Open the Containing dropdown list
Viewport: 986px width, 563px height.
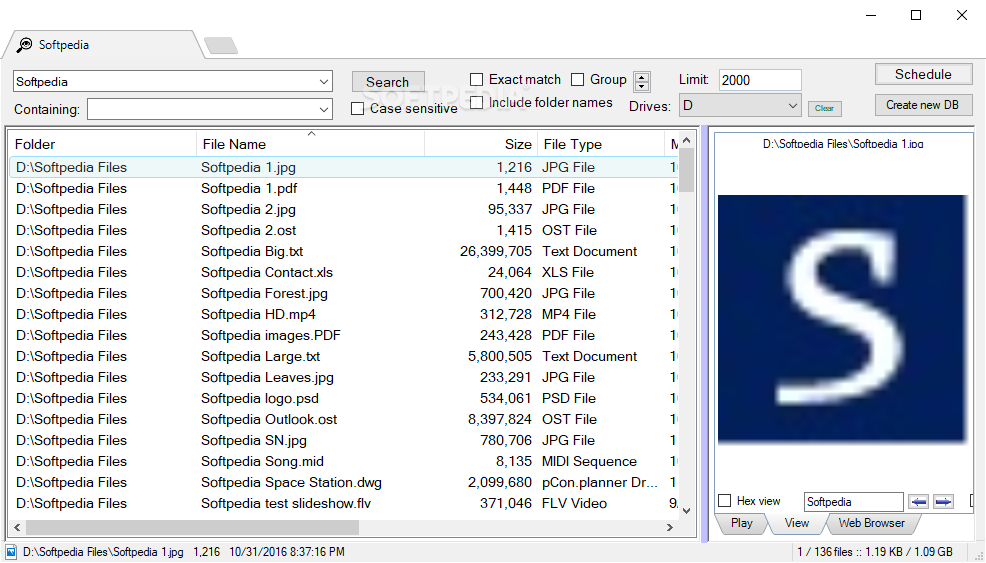coord(324,109)
